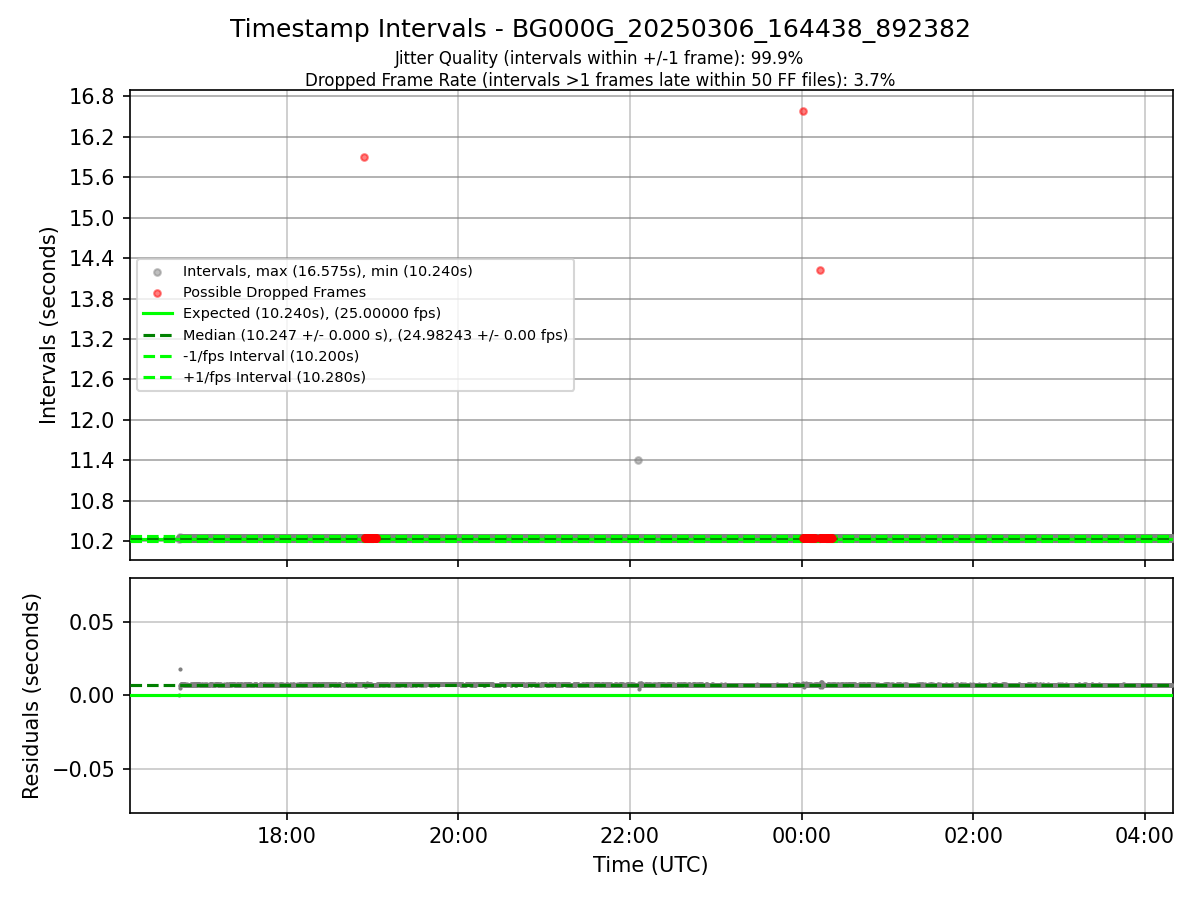This screenshot has width=1200, height=900.
Task: Click the isolated gray residual point above 0.01
Action: tap(180, 669)
